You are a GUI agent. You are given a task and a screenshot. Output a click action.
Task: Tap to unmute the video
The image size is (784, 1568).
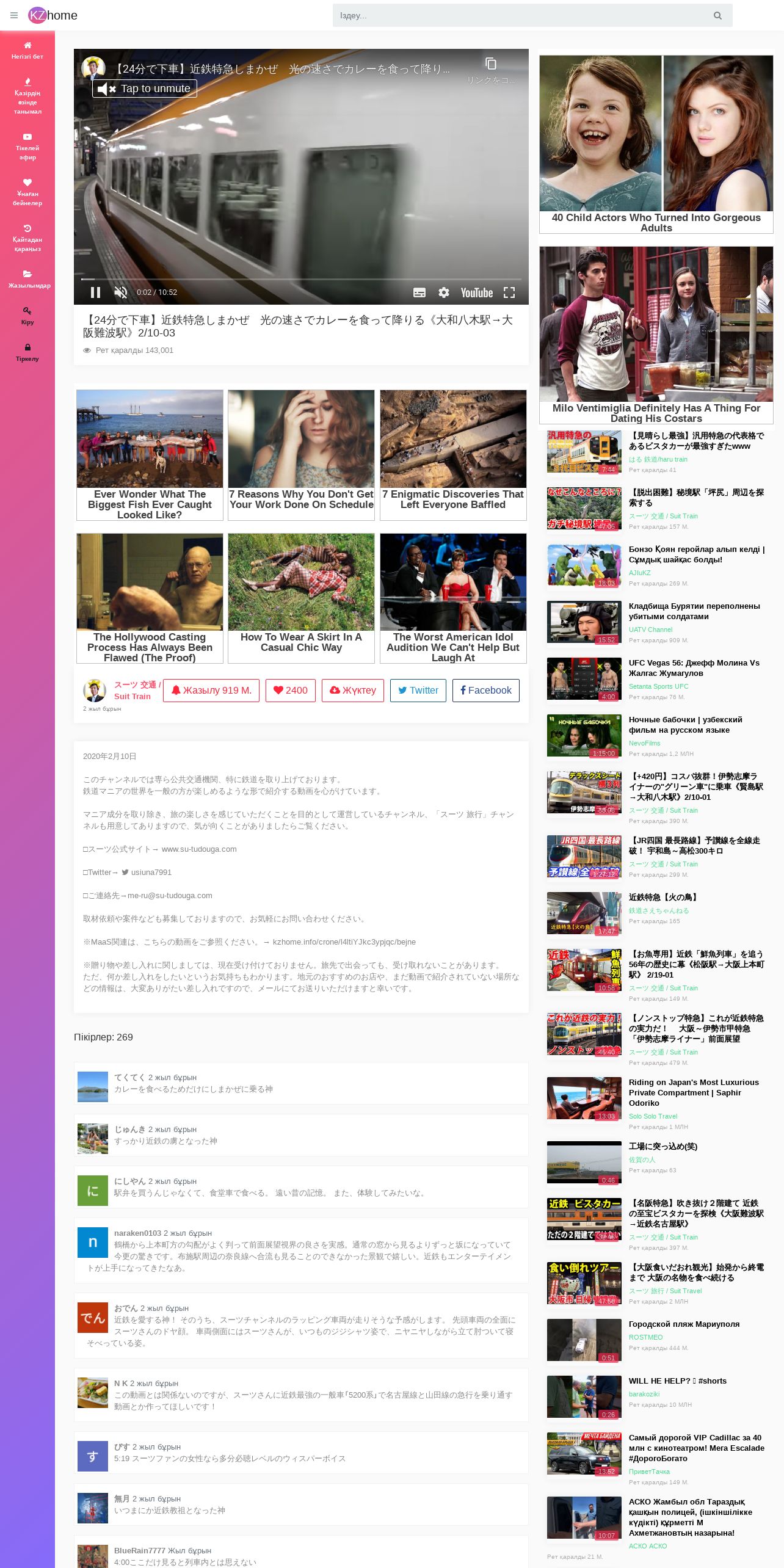coord(145,89)
